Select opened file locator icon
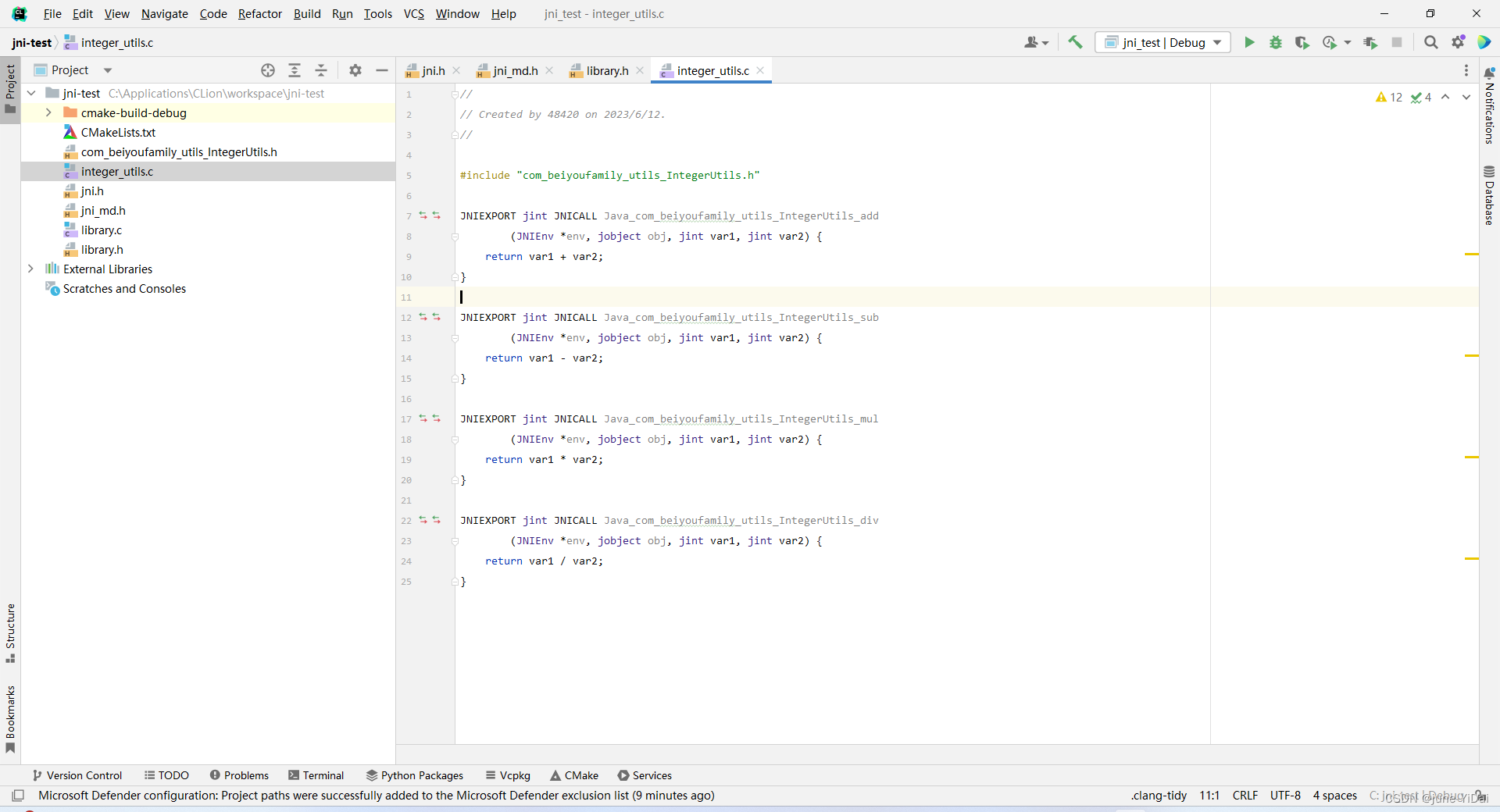 click(268, 70)
